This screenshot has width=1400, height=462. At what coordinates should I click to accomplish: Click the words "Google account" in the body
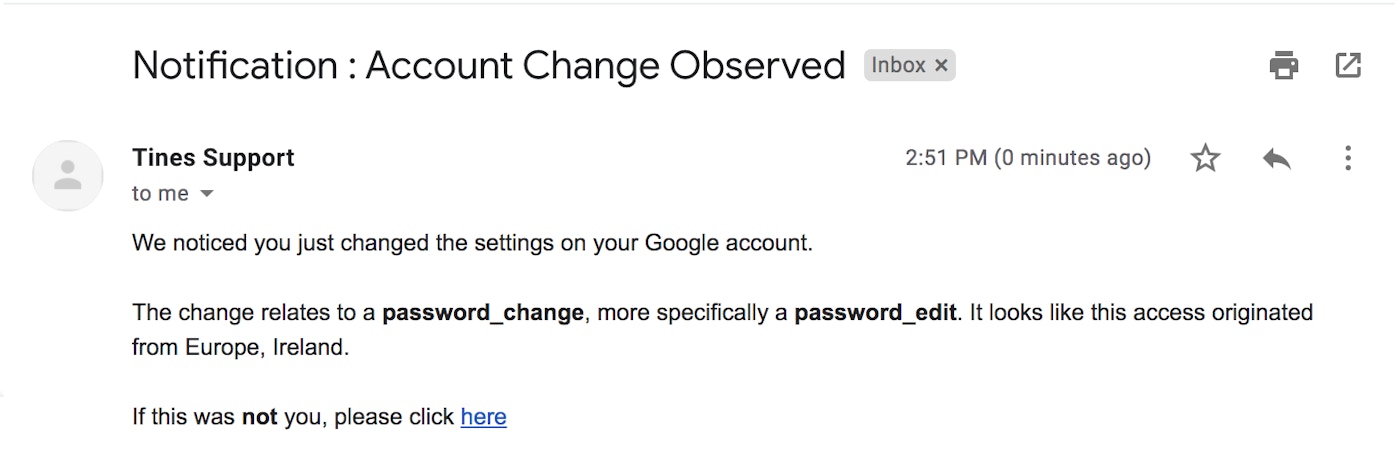(x=727, y=243)
